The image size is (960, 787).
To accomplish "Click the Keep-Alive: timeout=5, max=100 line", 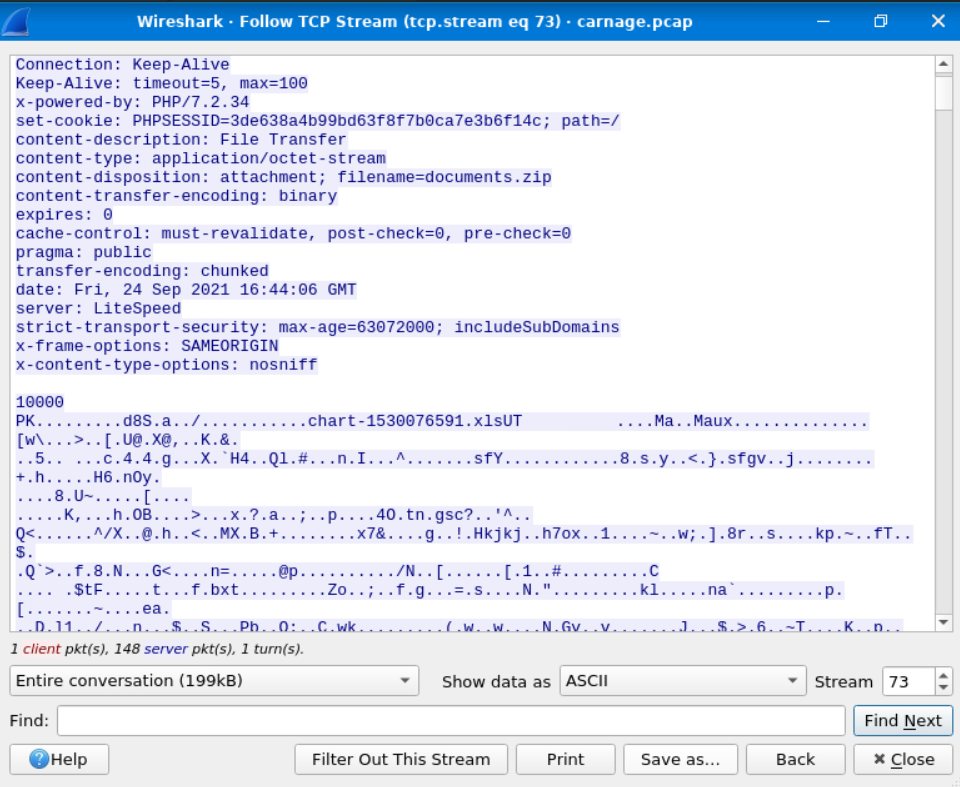I will (162, 83).
